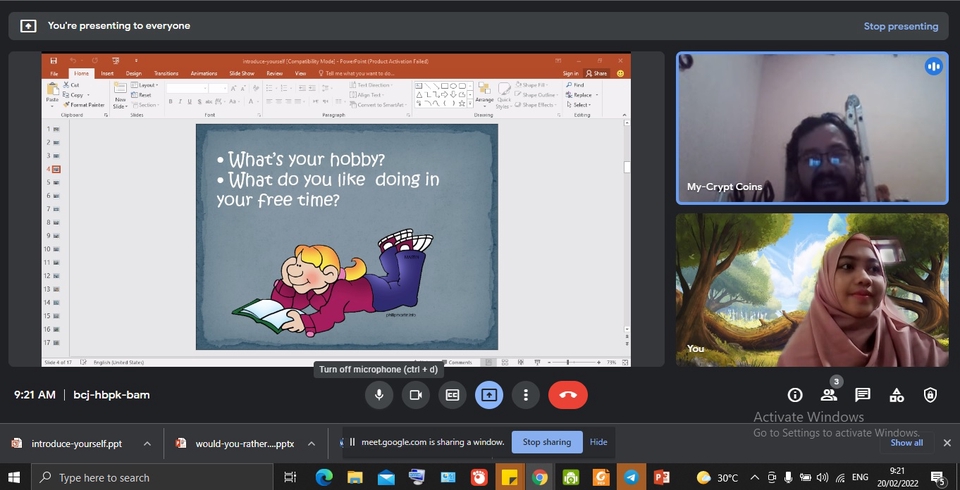This screenshot has height=490, width=960.
Task: Open PowerPoint Animations tab
Action: [x=204, y=74]
